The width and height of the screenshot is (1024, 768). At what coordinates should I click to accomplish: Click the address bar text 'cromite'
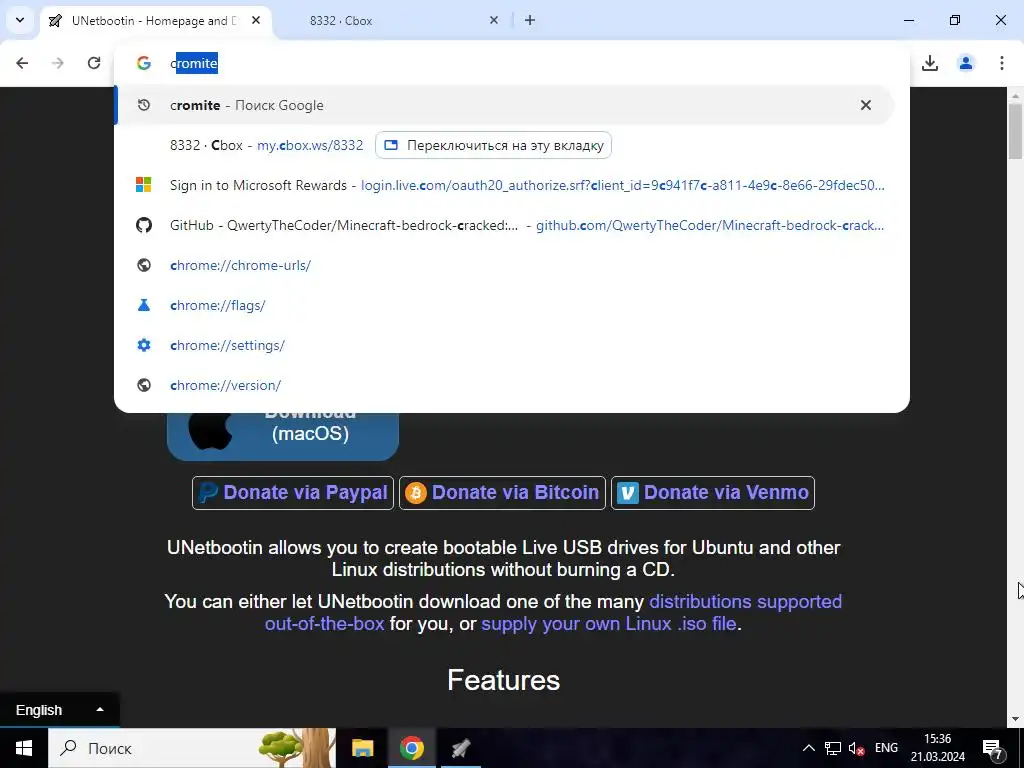click(x=194, y=63)
